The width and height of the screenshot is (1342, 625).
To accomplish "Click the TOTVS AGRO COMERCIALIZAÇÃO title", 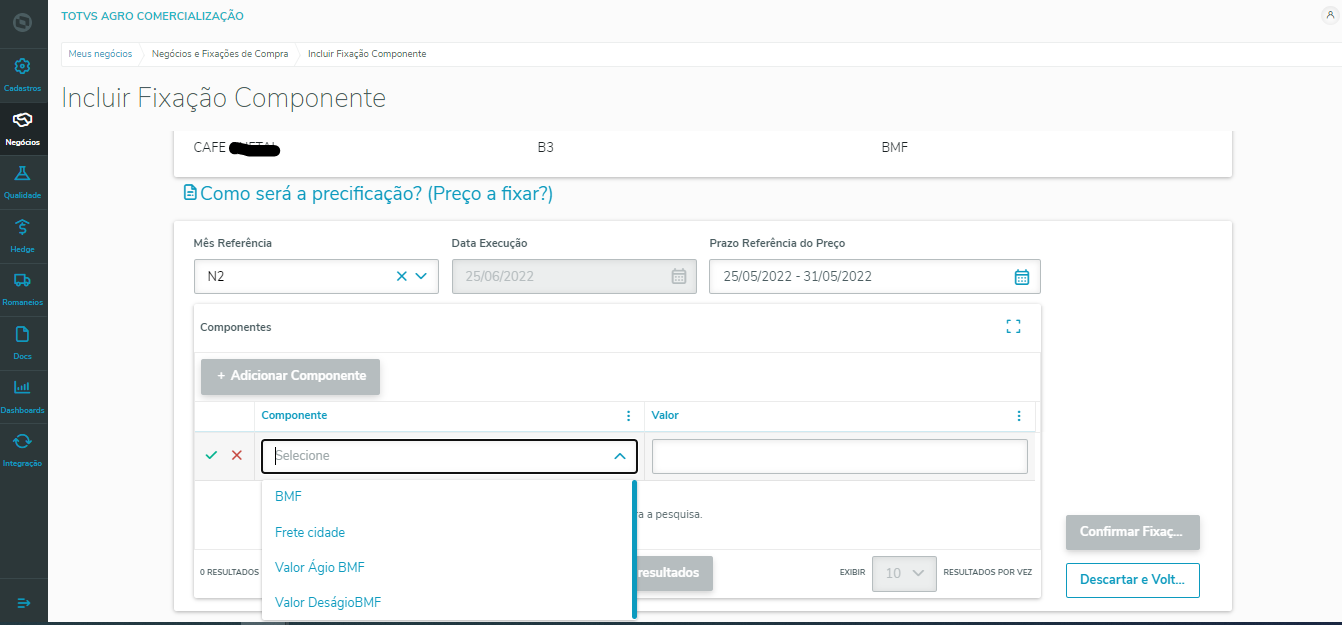I will click(152, 16).
